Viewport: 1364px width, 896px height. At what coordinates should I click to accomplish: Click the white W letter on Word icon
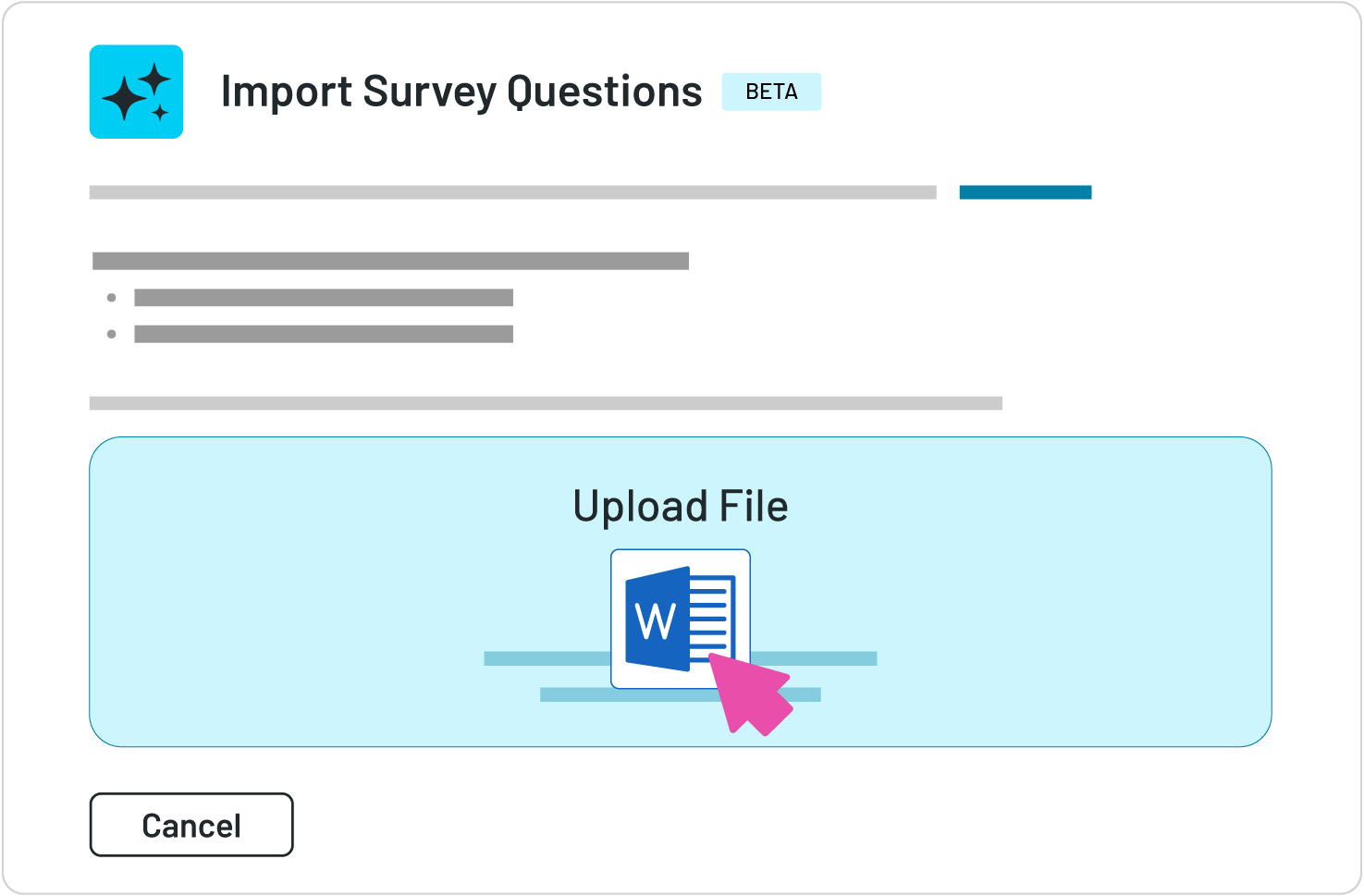click(x=656, y=620)
